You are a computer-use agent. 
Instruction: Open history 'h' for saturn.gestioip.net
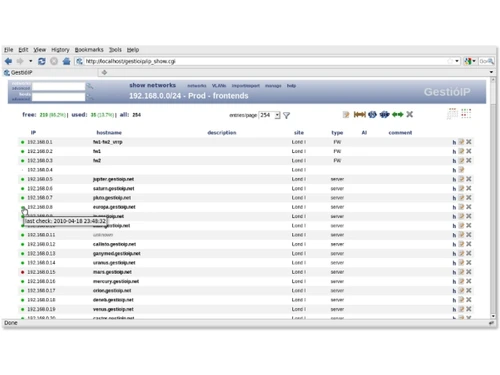coord(454,189)
